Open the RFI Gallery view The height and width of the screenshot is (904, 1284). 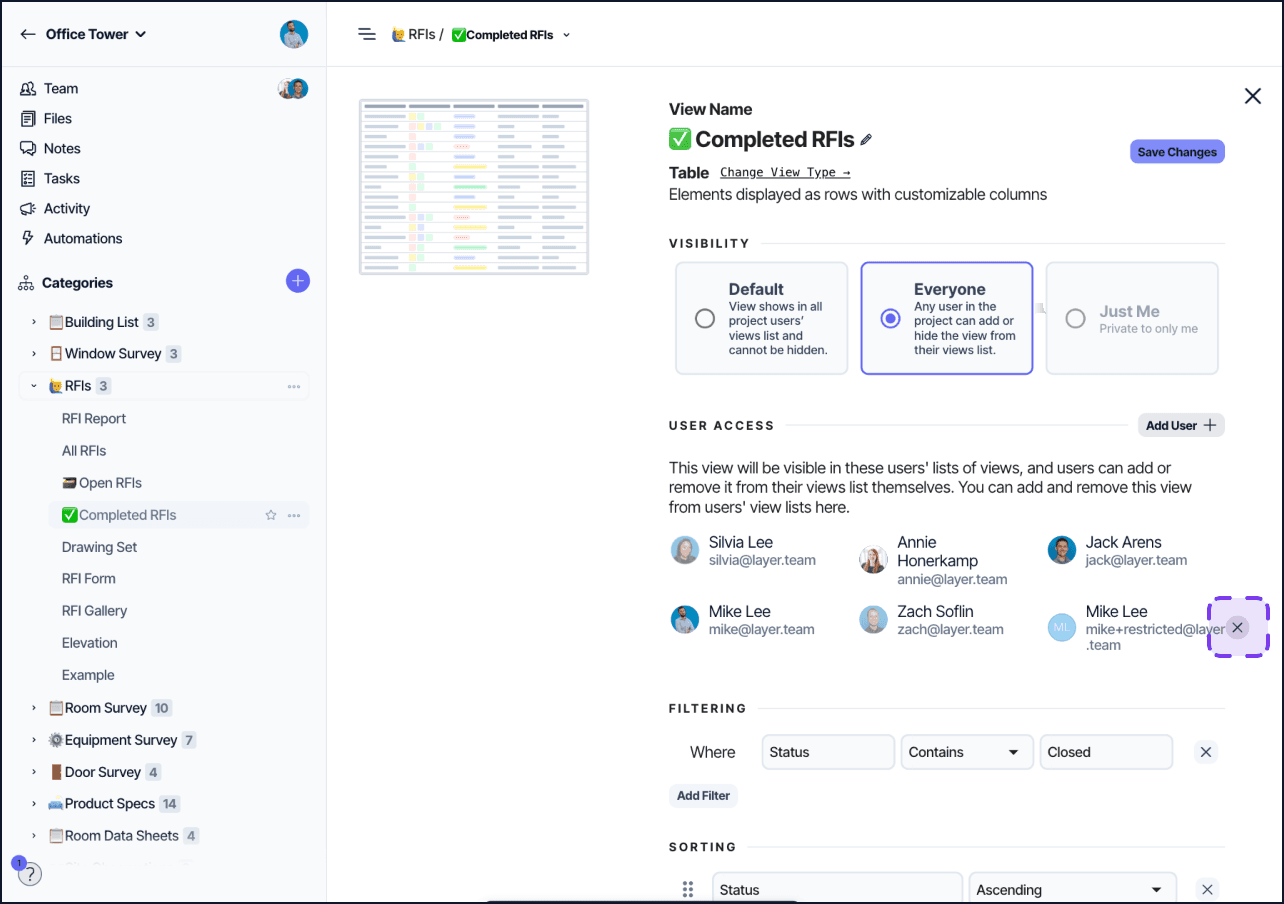point(94,610)
